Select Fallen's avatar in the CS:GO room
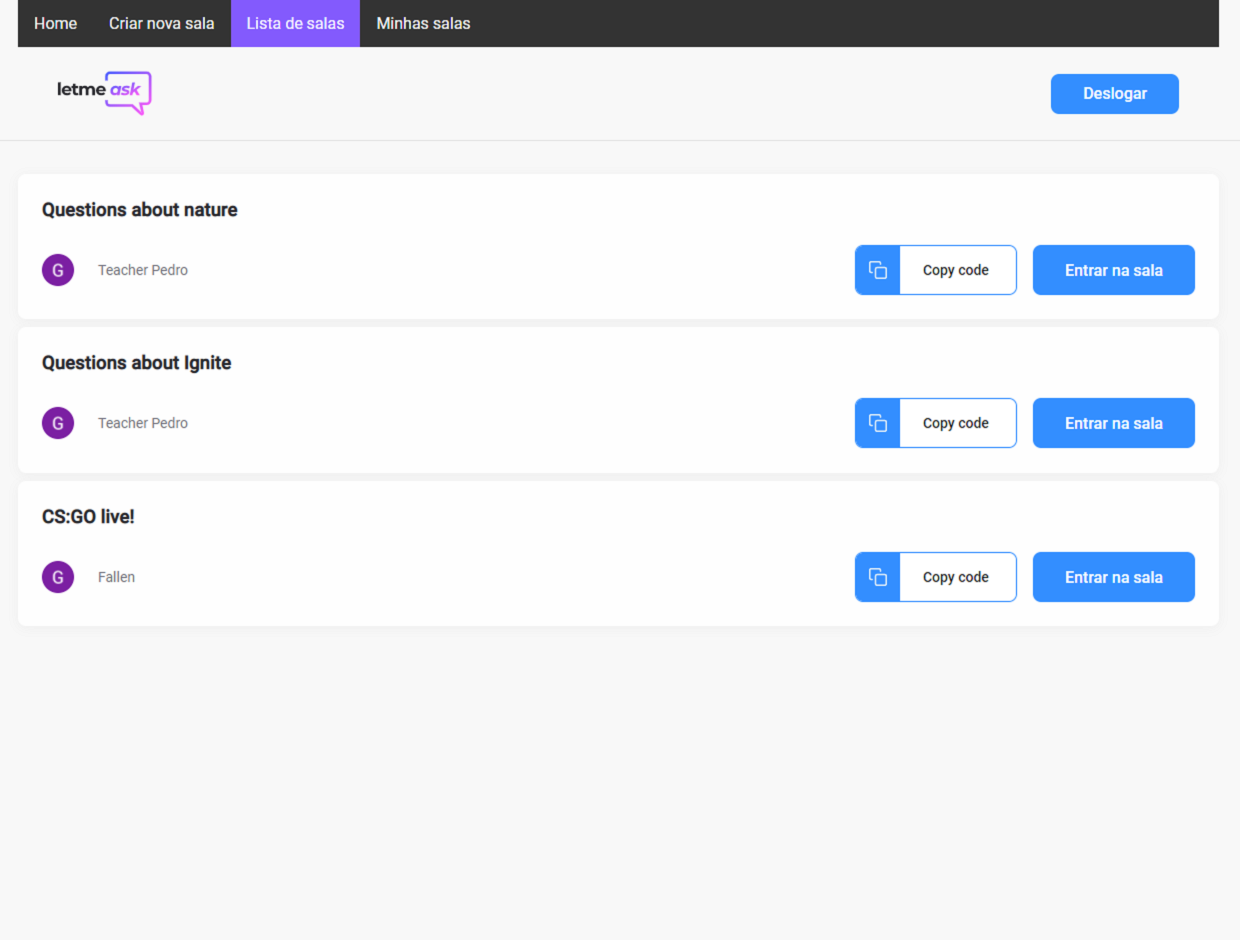Screen dimensions: 1240x940 click(57, 576)
